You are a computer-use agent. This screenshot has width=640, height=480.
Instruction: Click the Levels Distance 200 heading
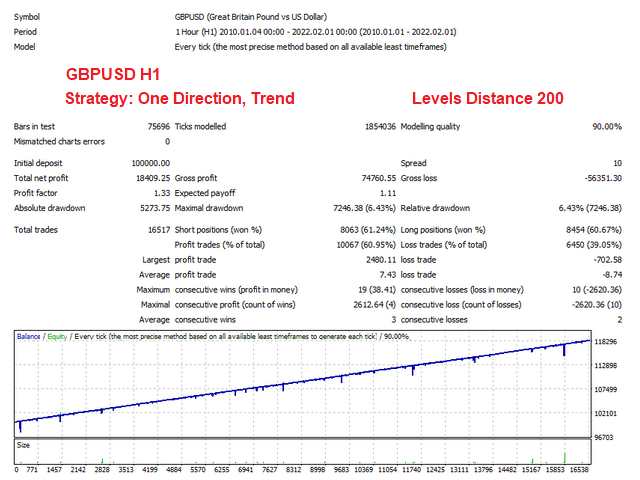tap(487, 98)
